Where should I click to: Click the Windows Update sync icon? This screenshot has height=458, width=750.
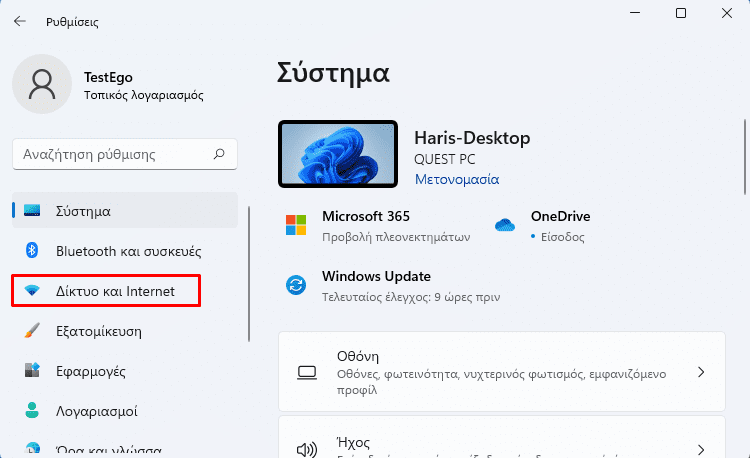[x=296, y=285]
